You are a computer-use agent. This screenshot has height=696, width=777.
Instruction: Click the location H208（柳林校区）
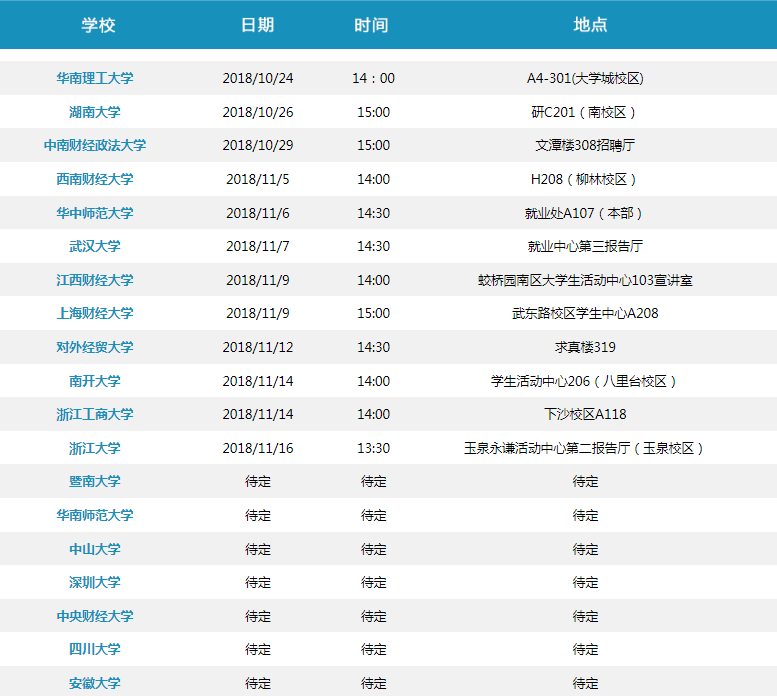click(x=585, y=179)
